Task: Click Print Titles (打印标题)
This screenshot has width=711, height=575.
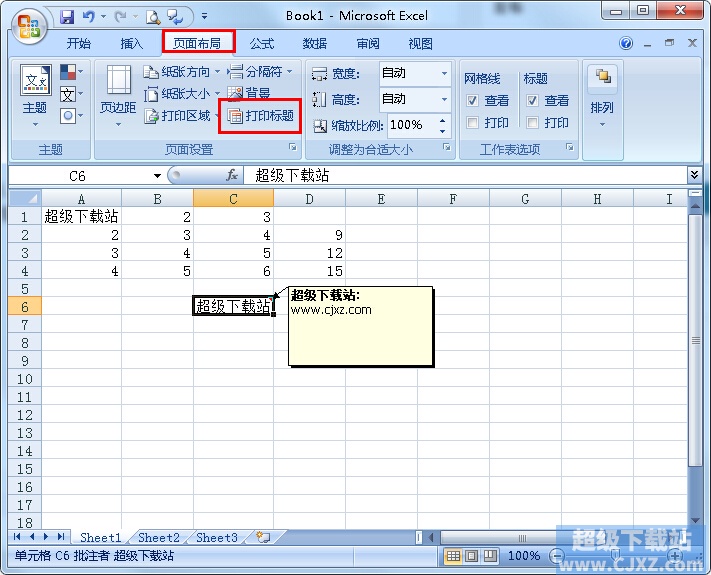Action: pyautogui.click(x=260, y=116)
